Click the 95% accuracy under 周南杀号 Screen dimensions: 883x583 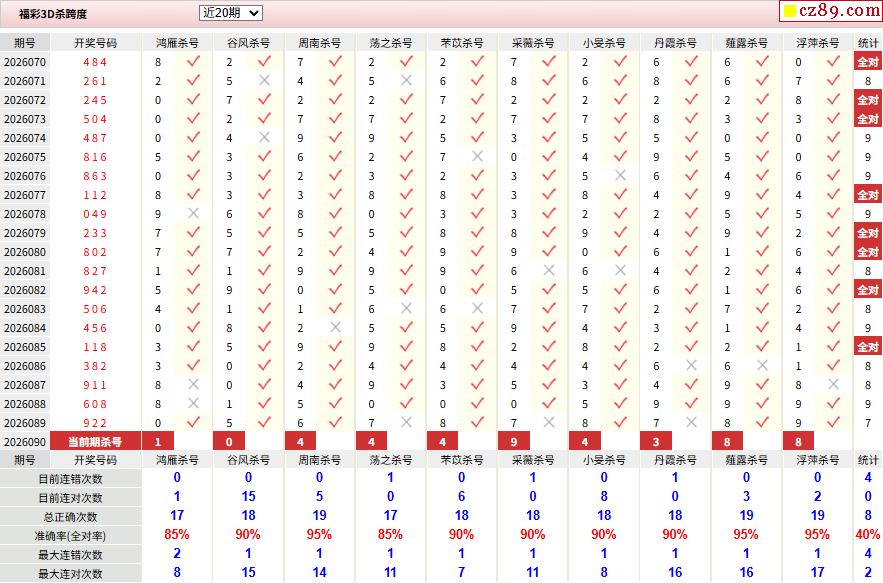(319, 535)
